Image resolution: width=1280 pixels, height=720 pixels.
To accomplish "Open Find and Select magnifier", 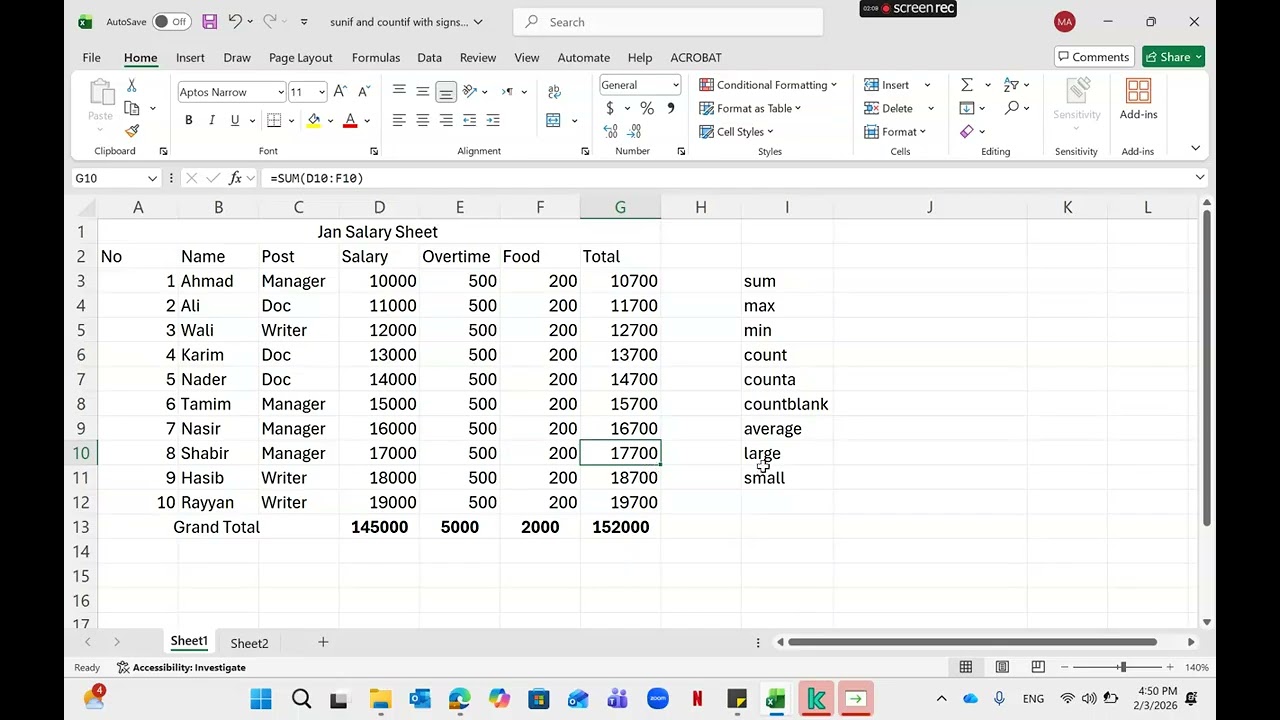I will click(1012, 108).
